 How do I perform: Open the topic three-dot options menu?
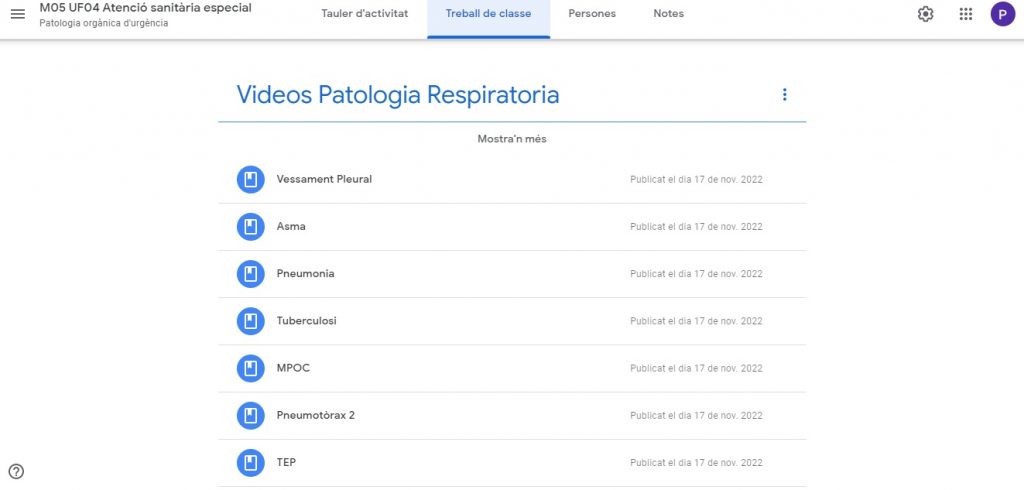tap(784, 95)
